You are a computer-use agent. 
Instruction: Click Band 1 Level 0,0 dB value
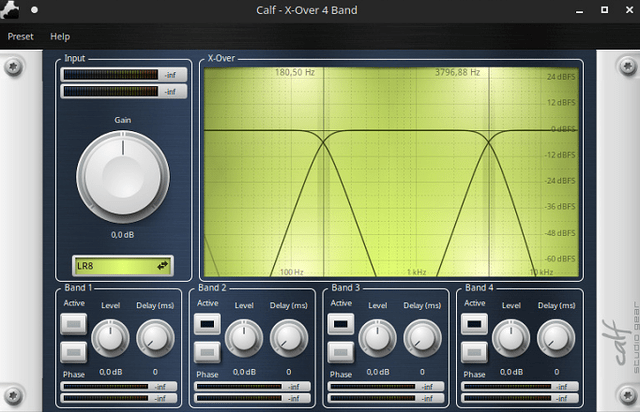click(x=111, y=372)
